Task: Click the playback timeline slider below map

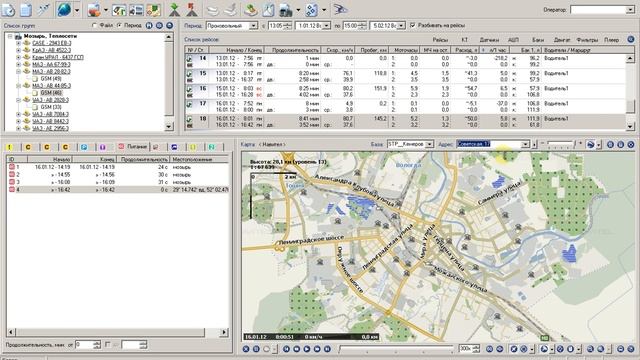Action: click(x=396, y=349)
